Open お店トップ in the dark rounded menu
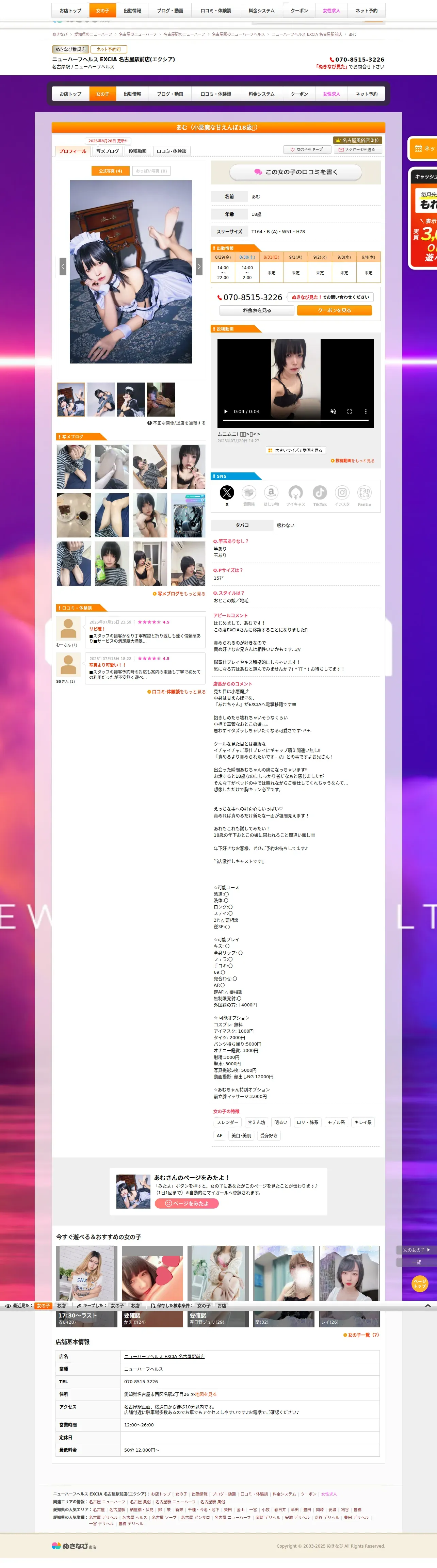Viewport: 437px width, 1568px height. pos(70,94)
